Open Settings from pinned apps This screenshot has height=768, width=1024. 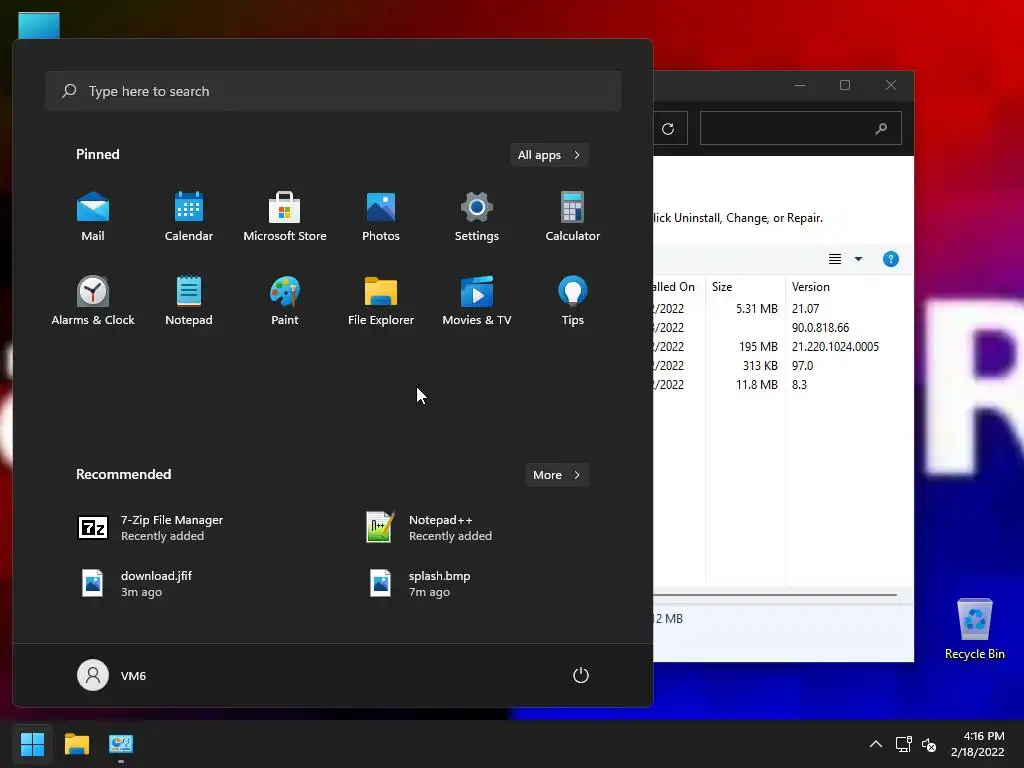click(x=477, y=217)
